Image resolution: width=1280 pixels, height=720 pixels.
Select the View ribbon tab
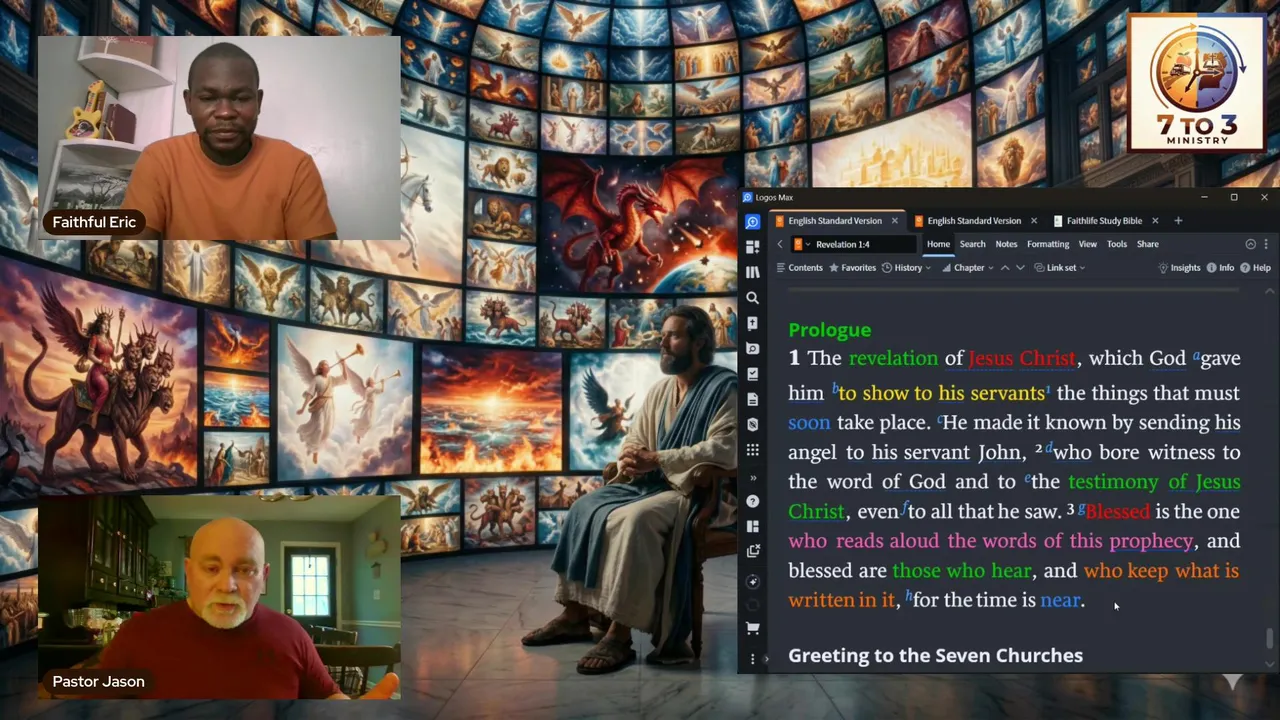pyautogui.click(x=1087, y=244)
